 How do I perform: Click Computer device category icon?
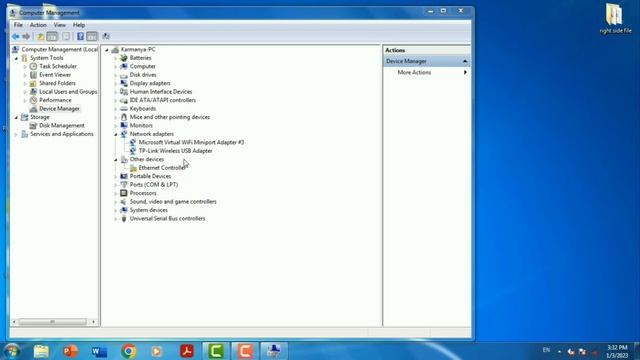click(x=124, y=66)
